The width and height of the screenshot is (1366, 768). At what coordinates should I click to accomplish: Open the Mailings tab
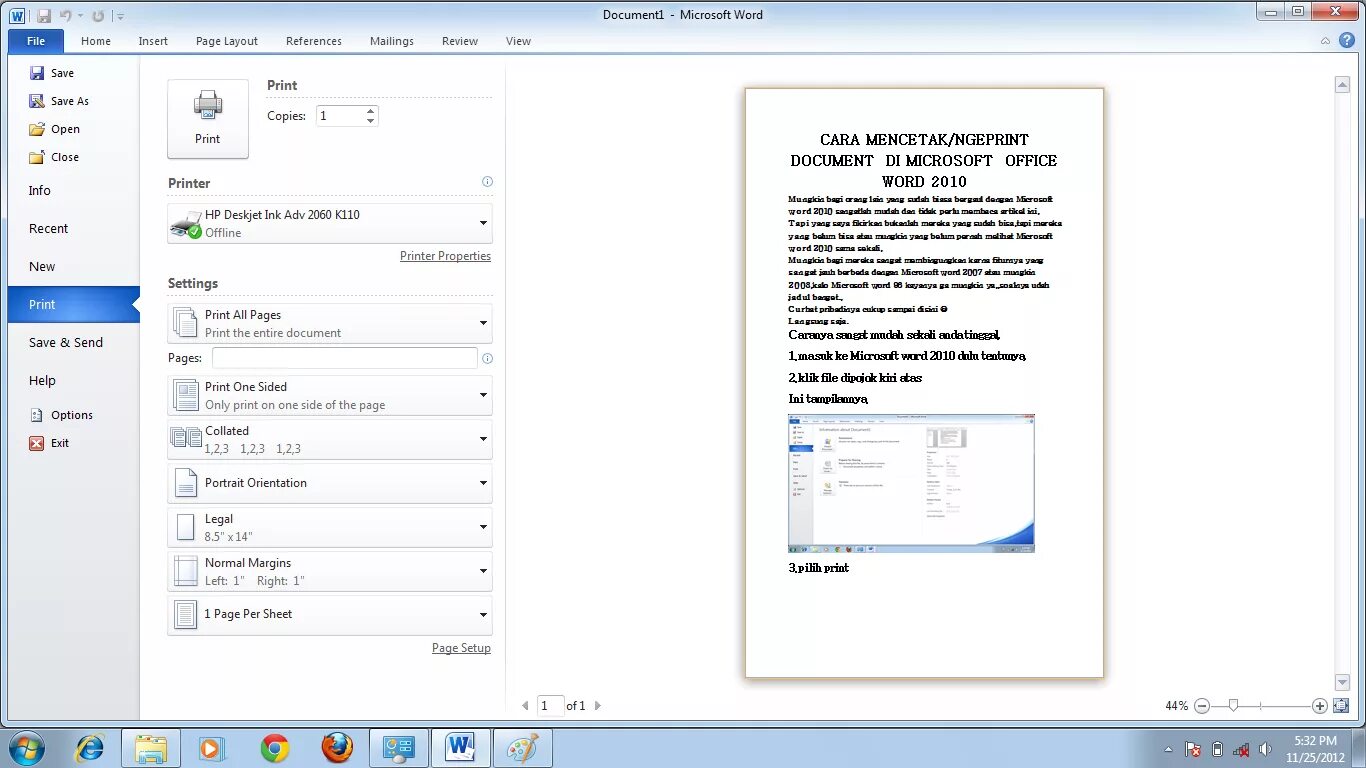(392, 41)
